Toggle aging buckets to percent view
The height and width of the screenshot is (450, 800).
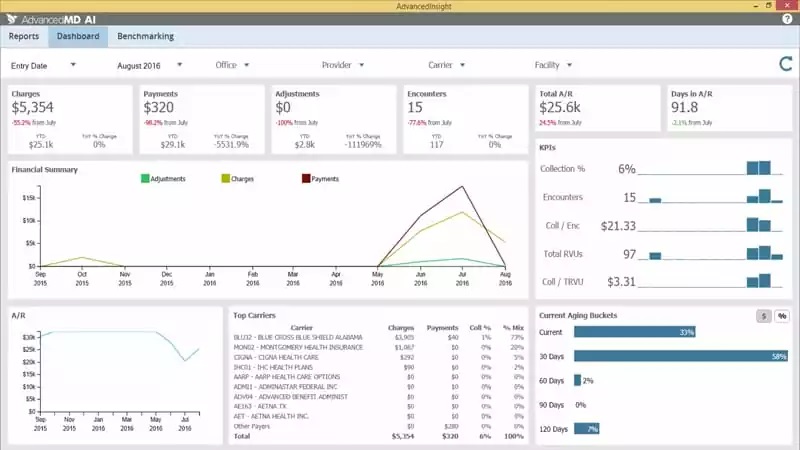point(781,316)
